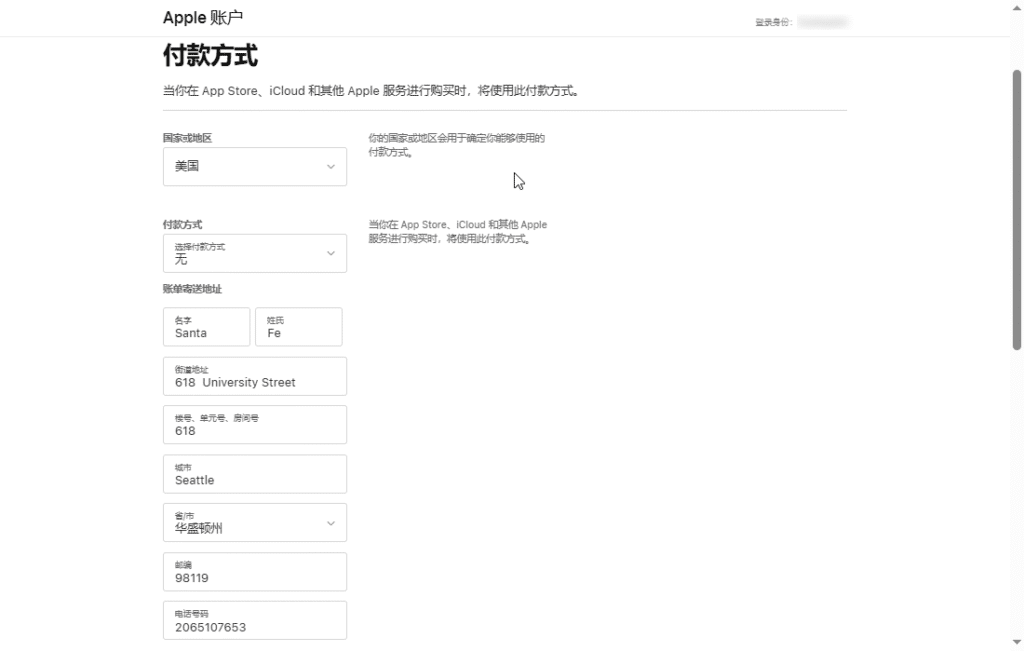Viewport: 1024px width, 651px height.
Task: Select the 邮编 field showing 98119
Action: tap(254, 572)
